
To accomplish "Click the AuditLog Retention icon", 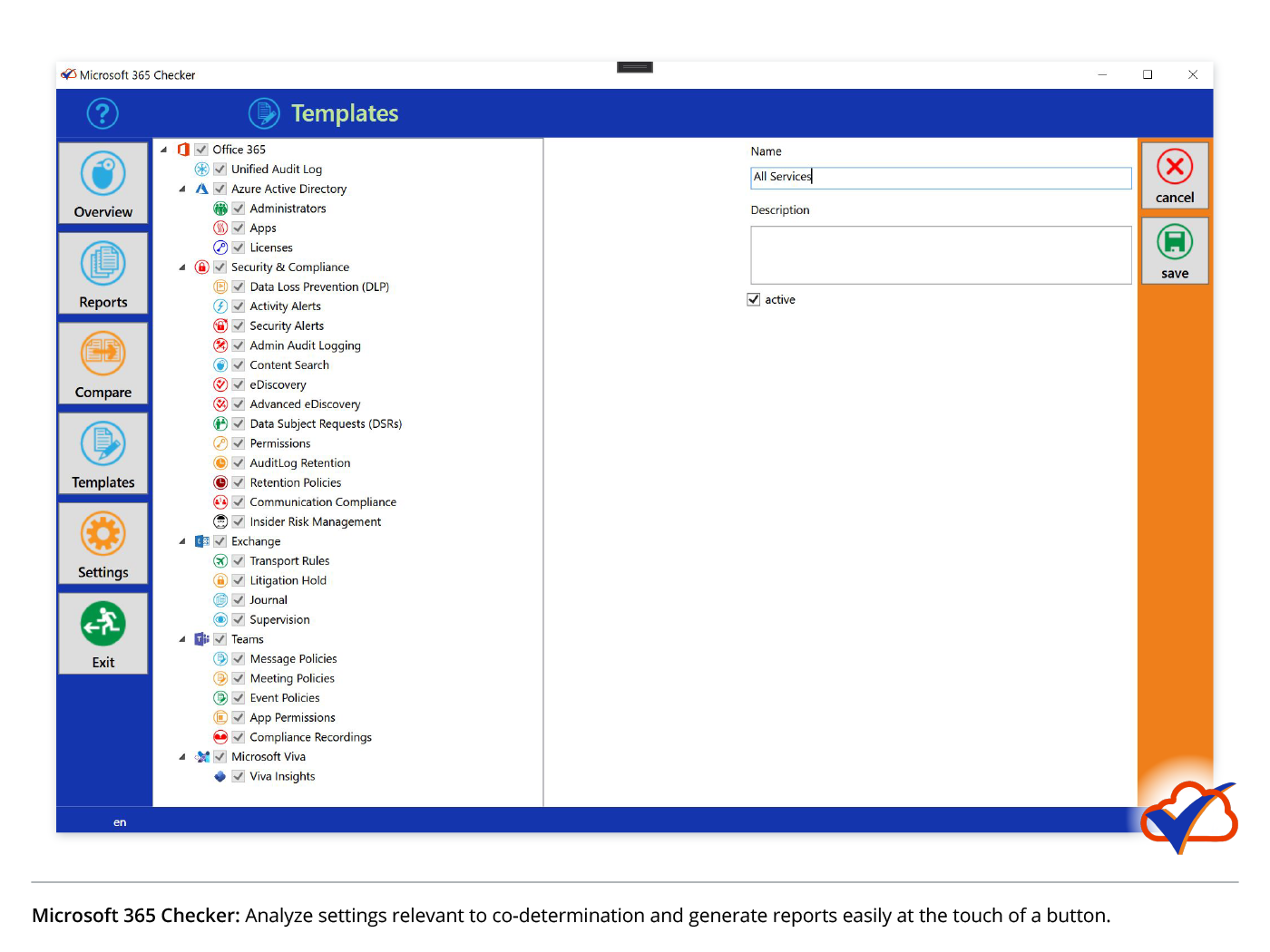I will pyautogui.click(x=220, y=463).
